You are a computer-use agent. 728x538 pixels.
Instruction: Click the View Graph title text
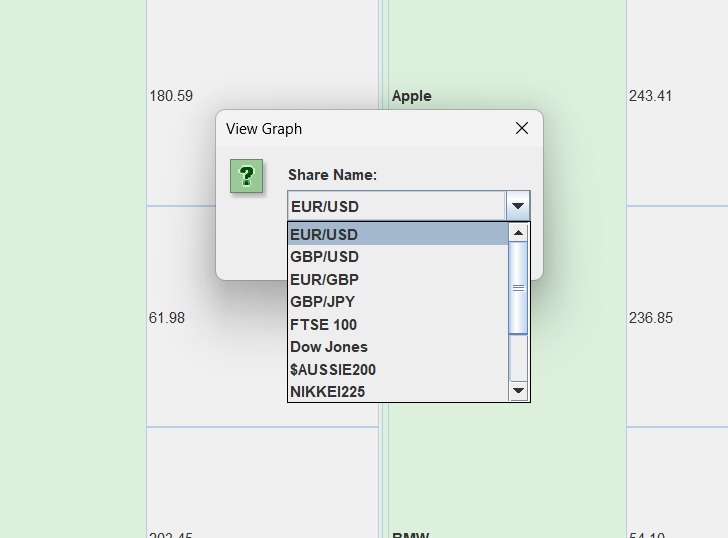264,129
